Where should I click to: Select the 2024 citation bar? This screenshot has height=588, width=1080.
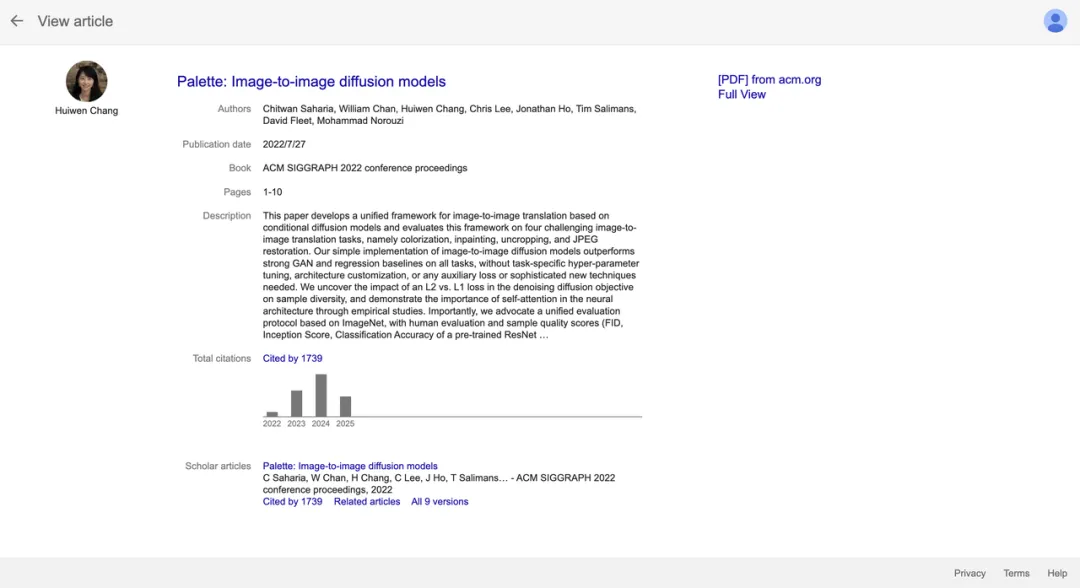321,395
